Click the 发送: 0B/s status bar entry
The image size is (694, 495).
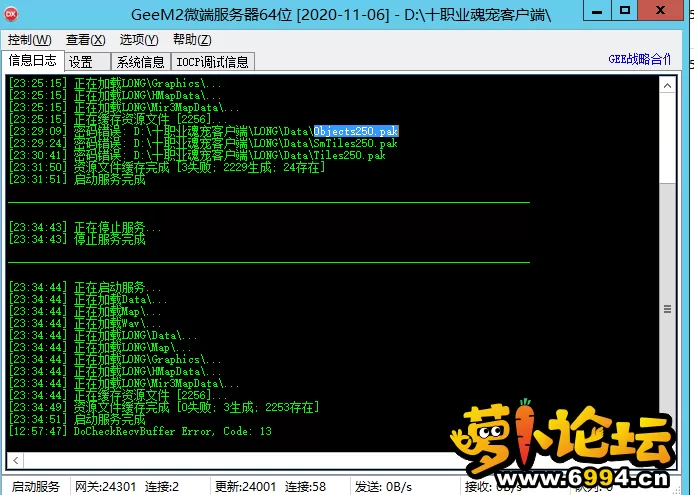383,487
